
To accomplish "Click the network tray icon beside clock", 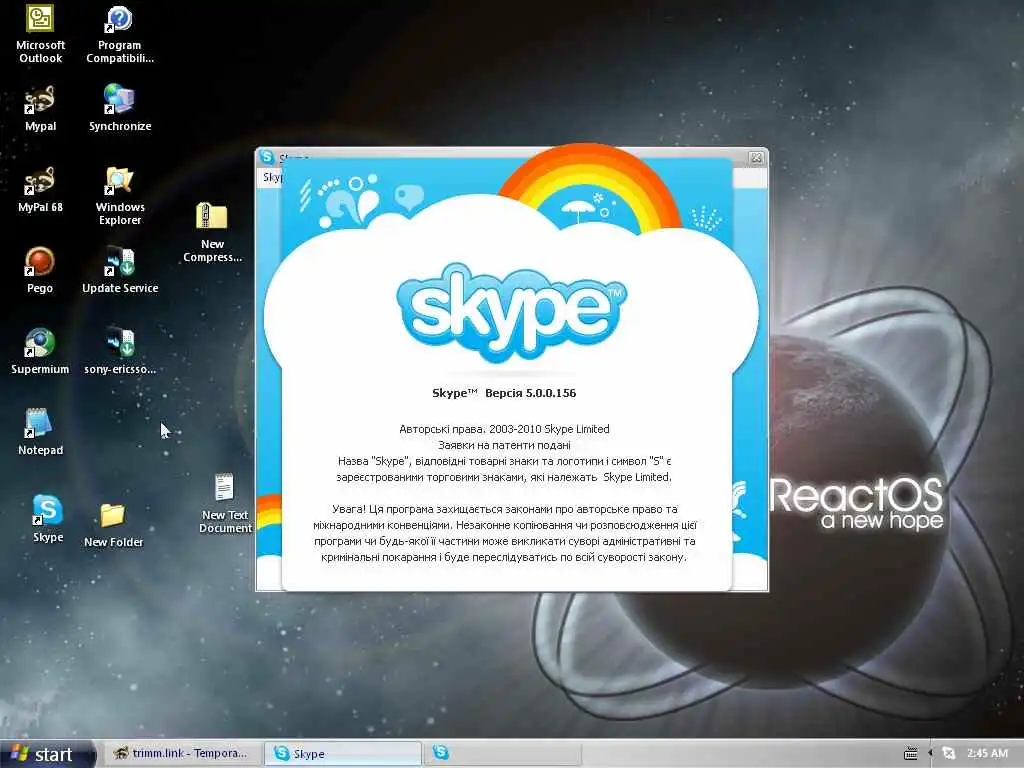I will point(948,754).
